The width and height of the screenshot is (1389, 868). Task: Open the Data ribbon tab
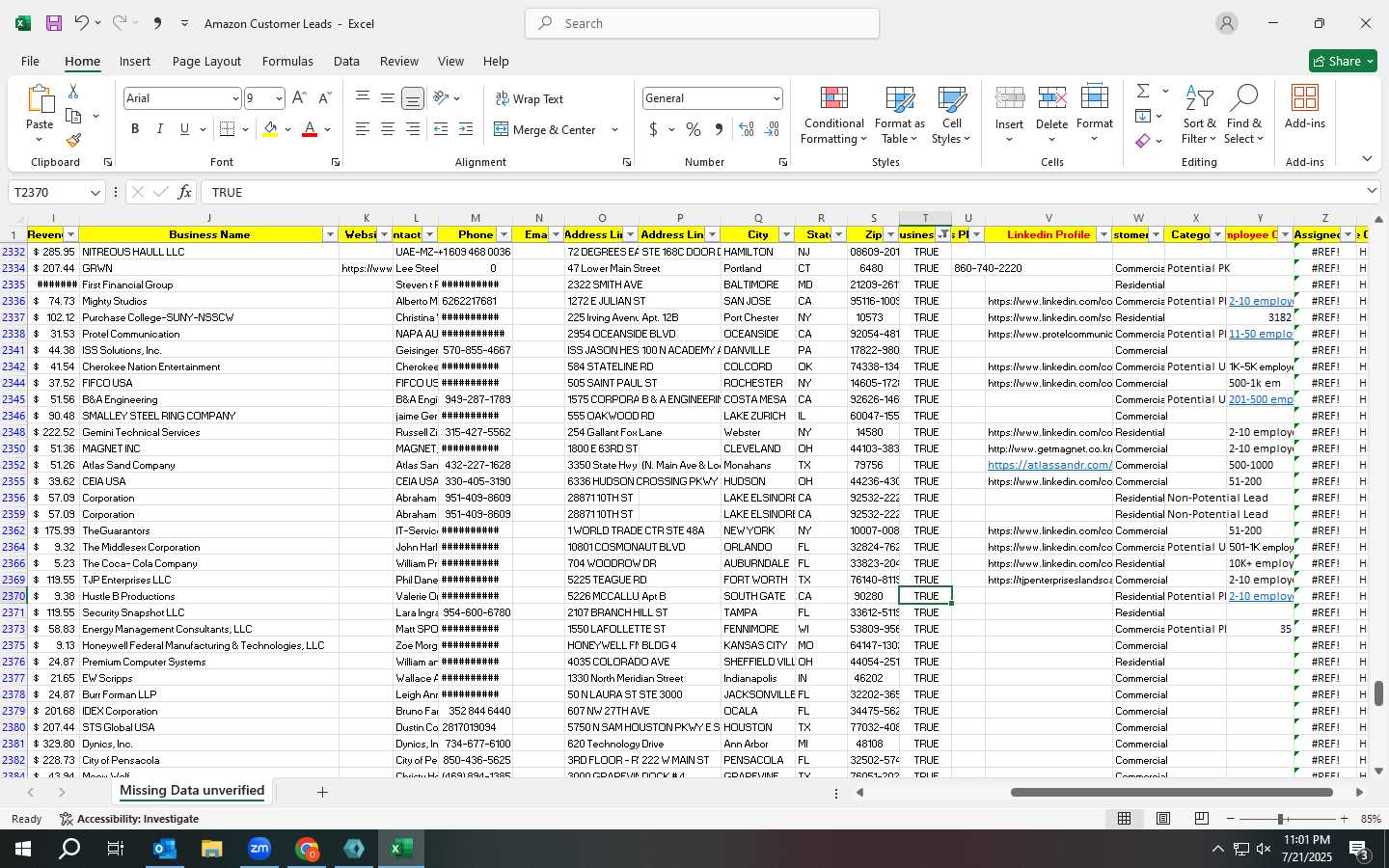click(346, 61)
